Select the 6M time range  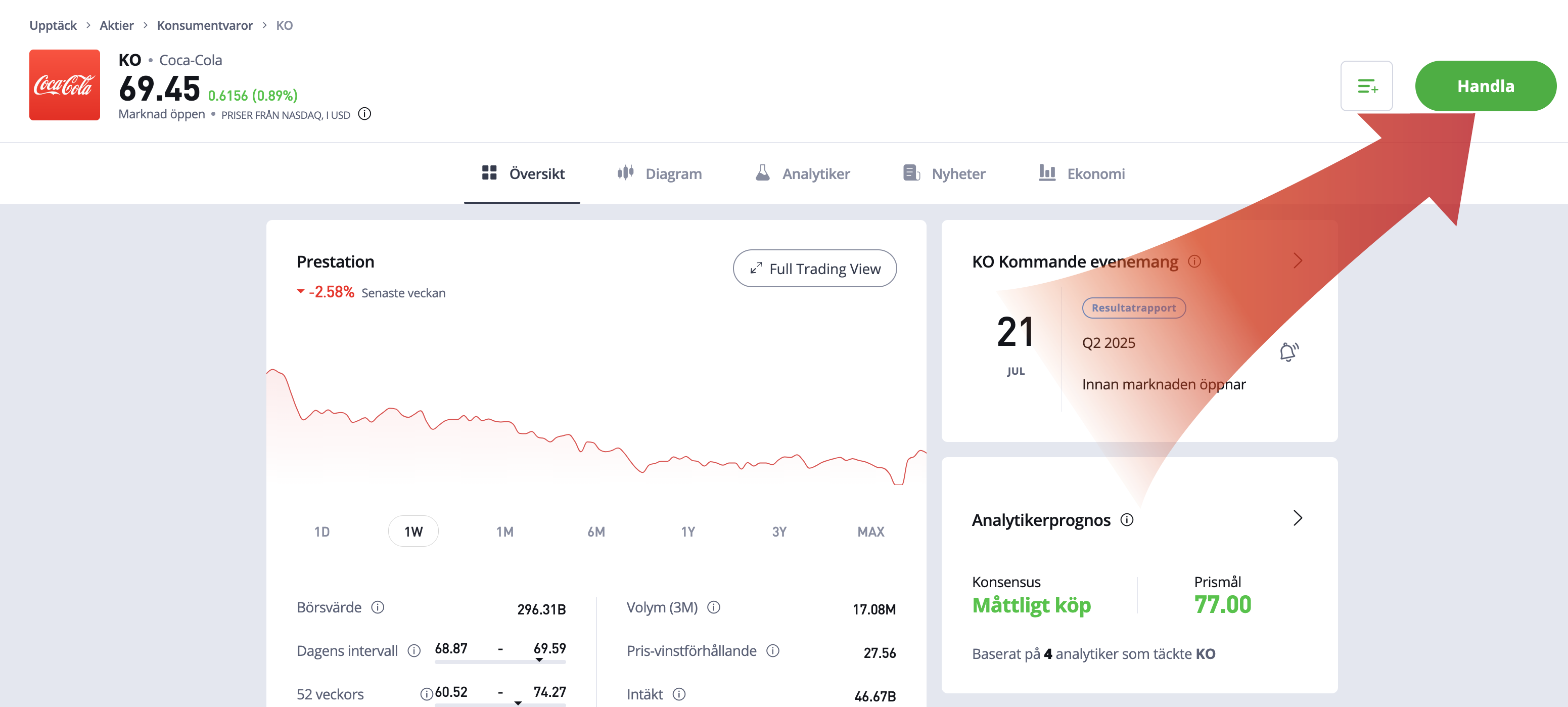point(596,532)
